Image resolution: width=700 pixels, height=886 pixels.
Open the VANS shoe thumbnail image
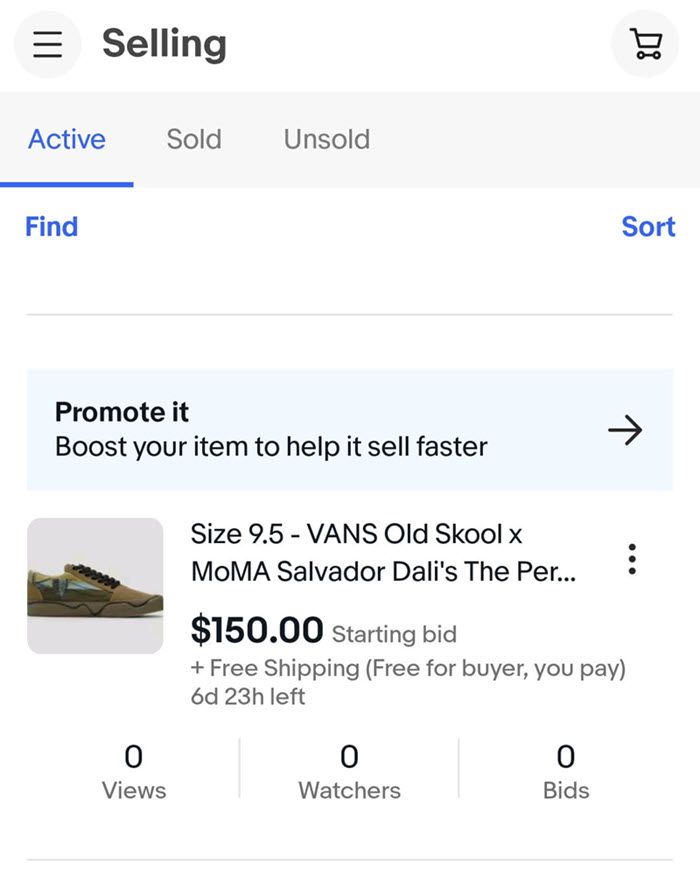(95, 586)
